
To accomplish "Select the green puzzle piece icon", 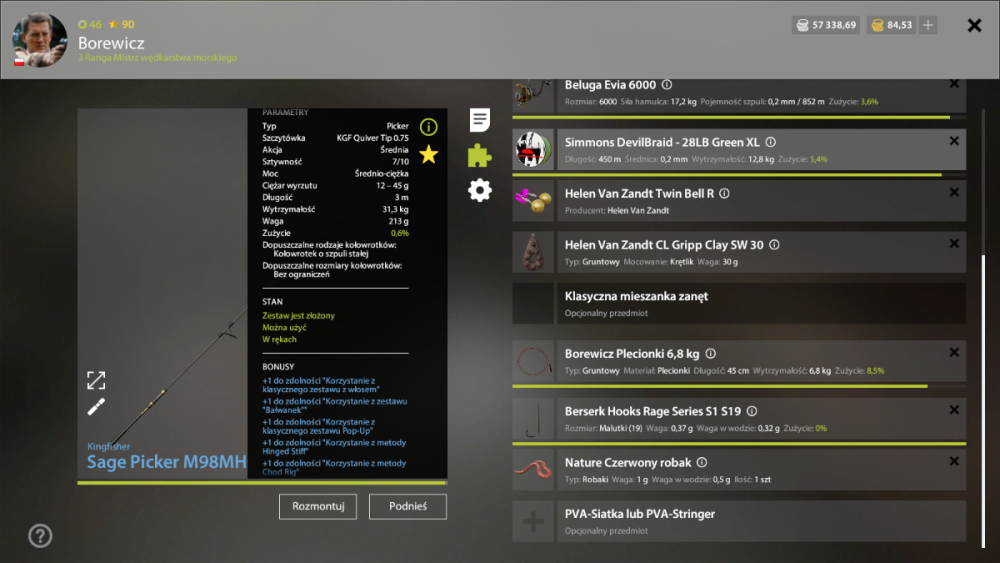I will pos(480,155).
